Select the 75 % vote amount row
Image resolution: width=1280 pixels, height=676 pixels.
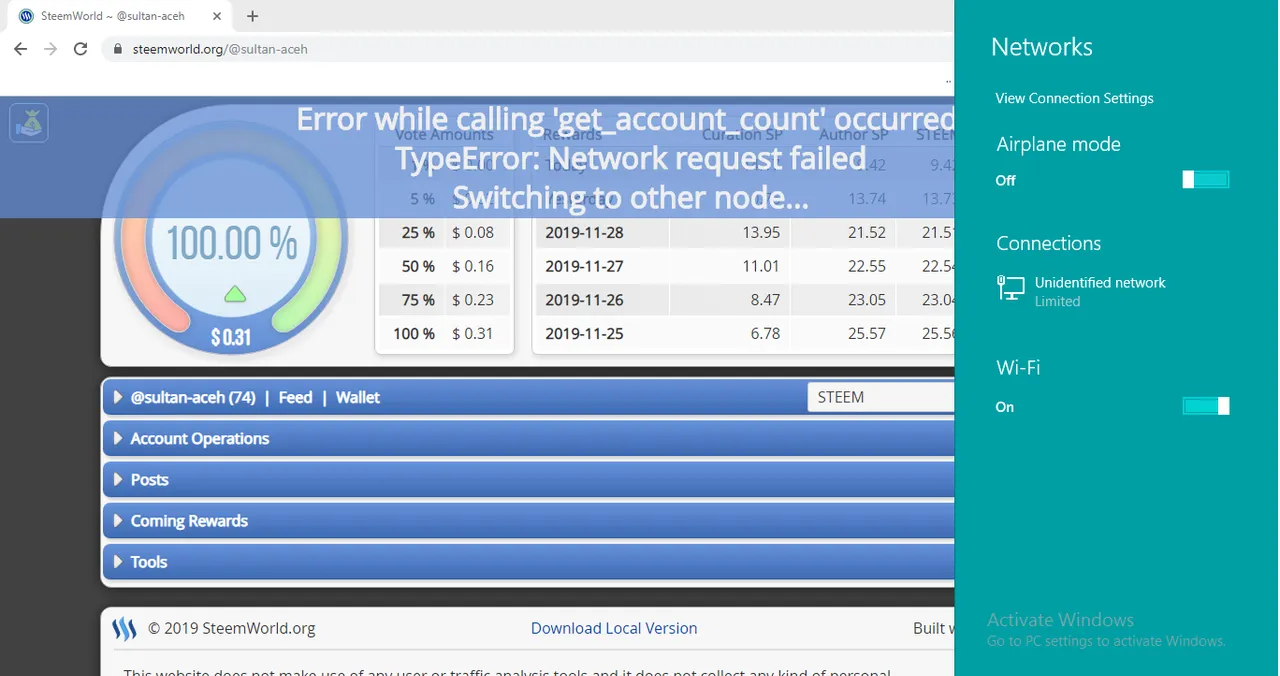point(445,300)
